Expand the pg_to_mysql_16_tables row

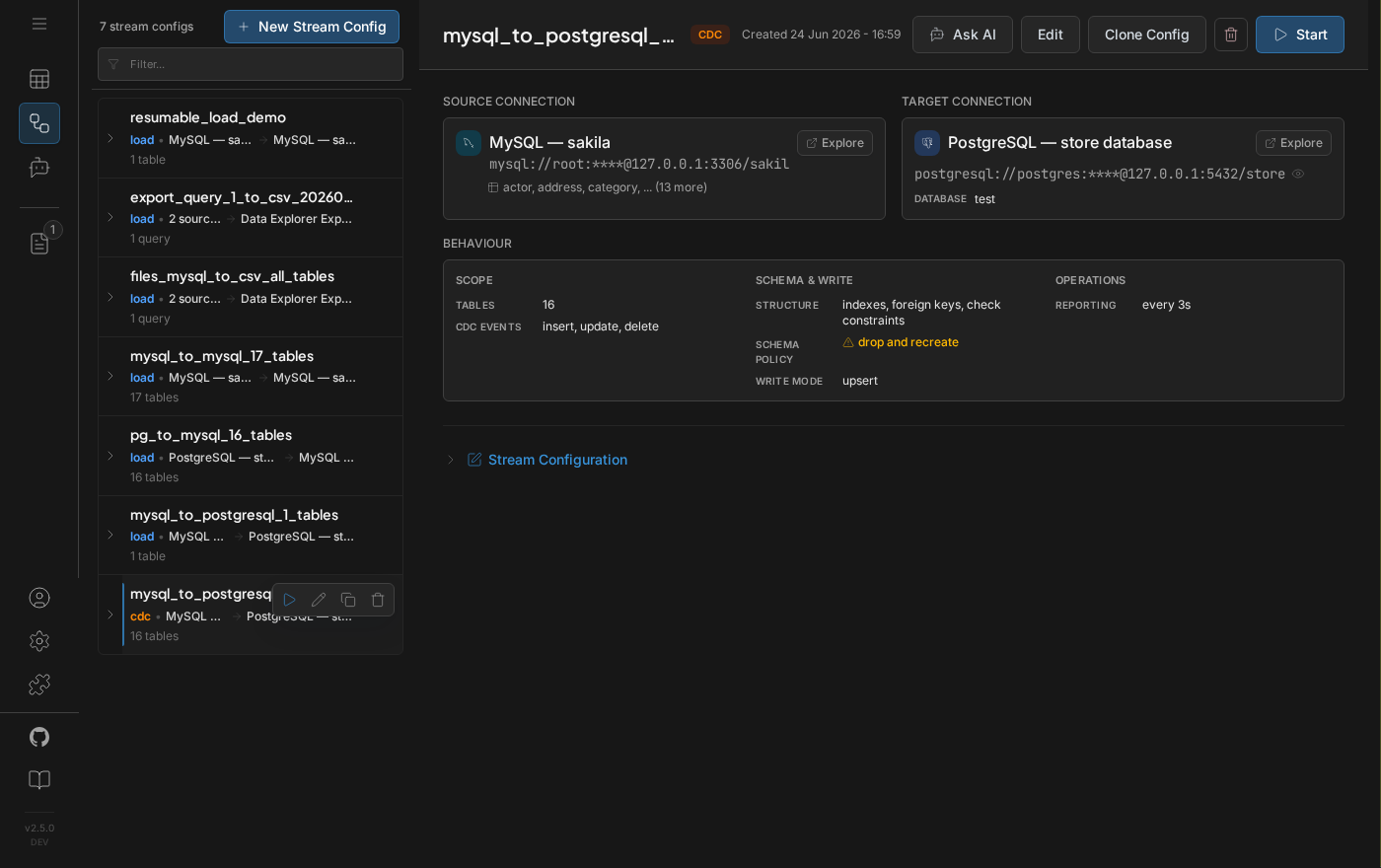coord(110,456)
